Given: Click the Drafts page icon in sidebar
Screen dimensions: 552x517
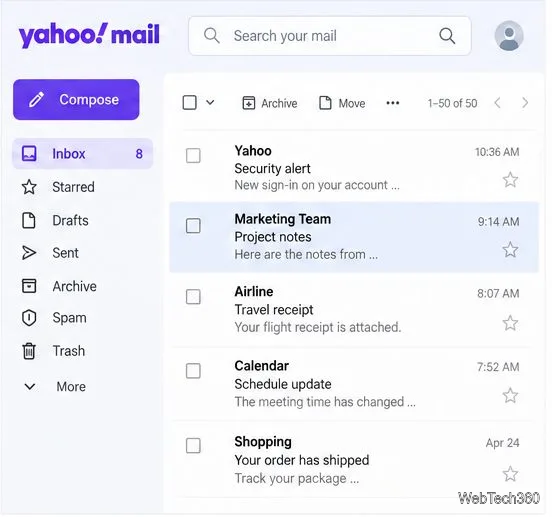Looking at the screenshot, I should [x=29, y=221].
